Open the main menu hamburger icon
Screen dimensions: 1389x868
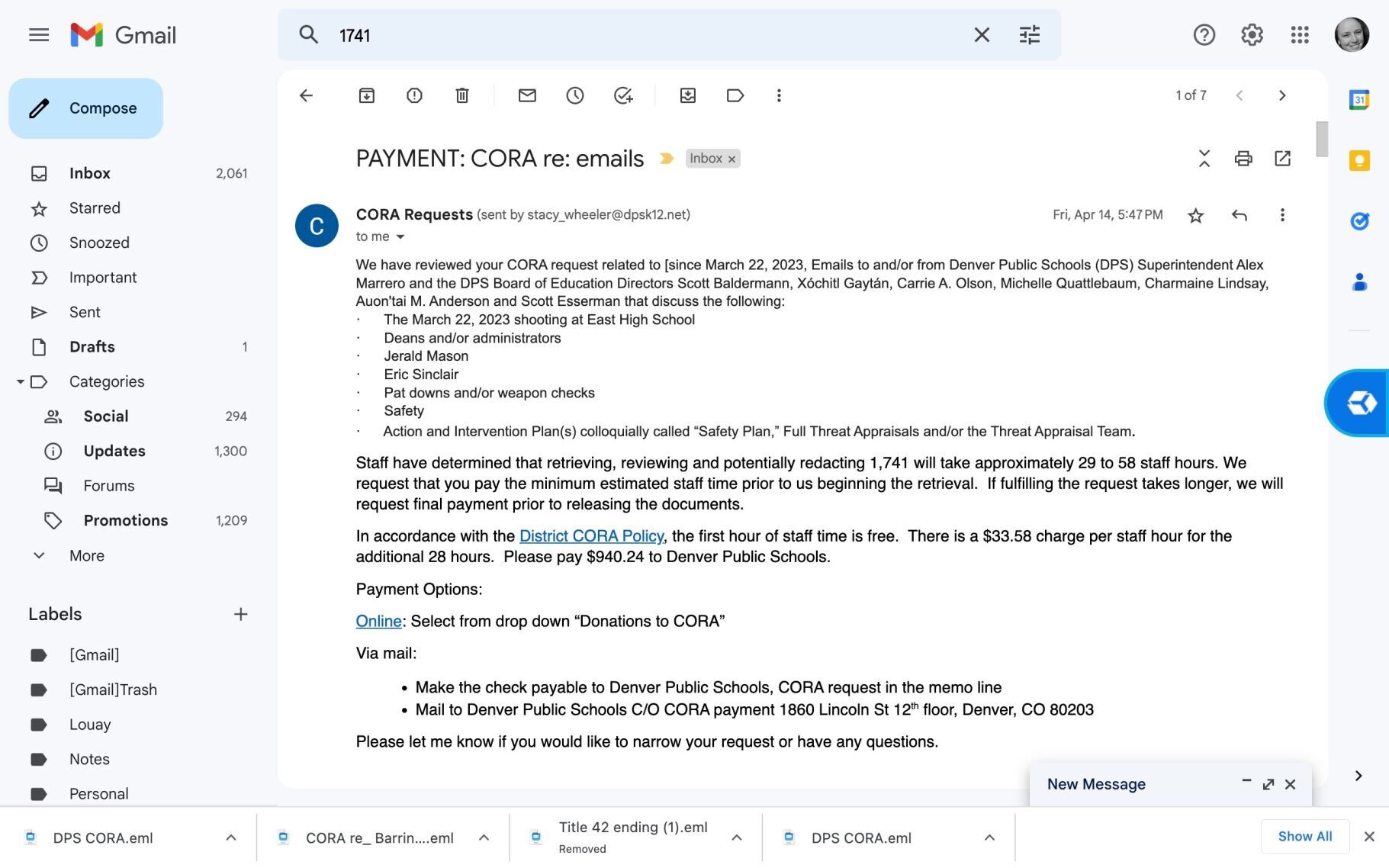[39, 35]
